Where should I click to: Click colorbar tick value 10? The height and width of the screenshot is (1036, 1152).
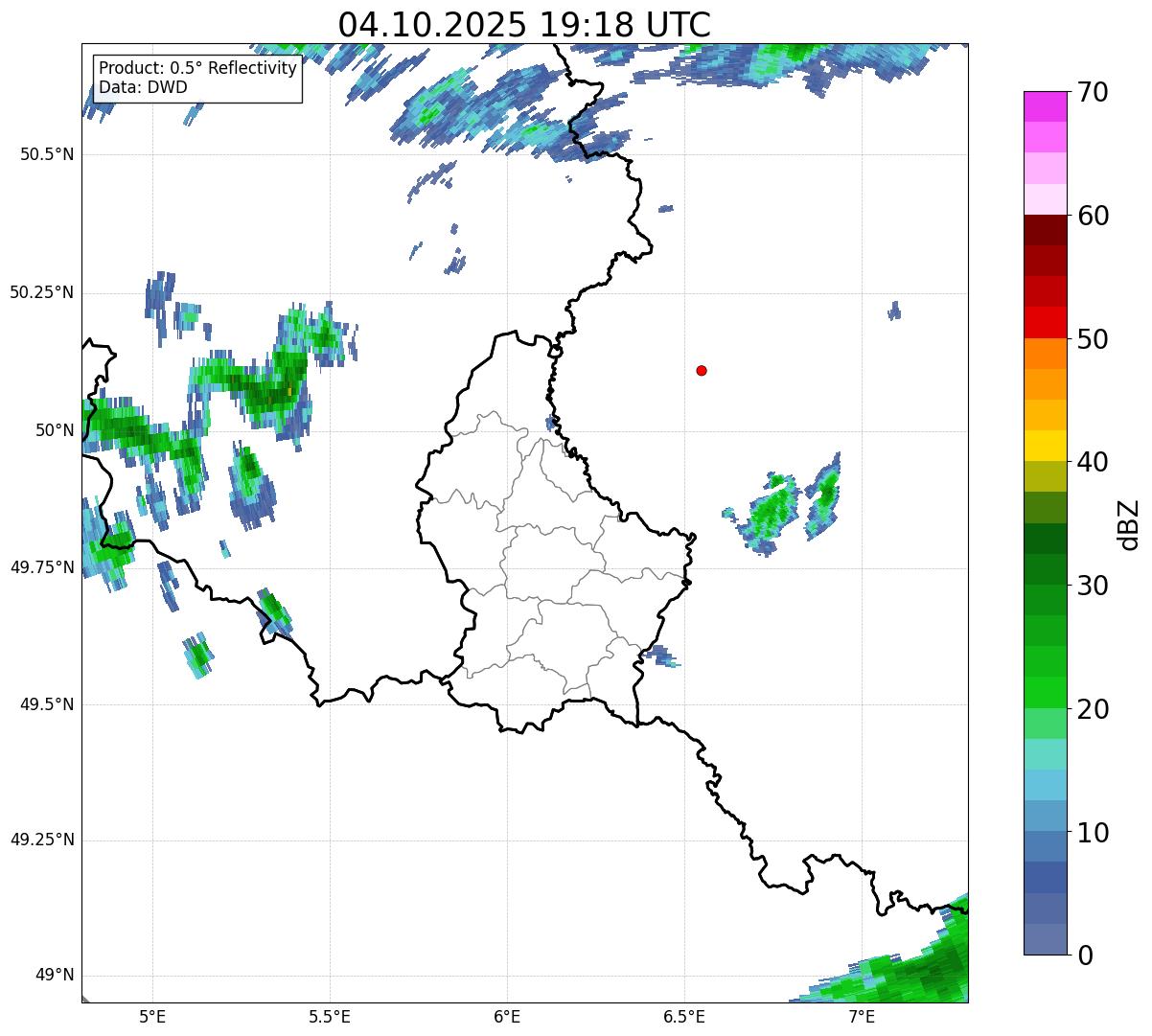coord(1093,833)
